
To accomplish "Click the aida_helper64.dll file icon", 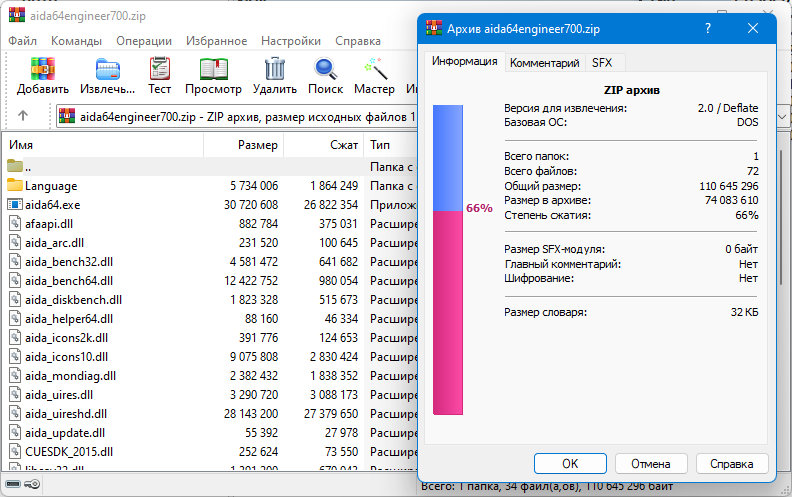I will 15,319.
